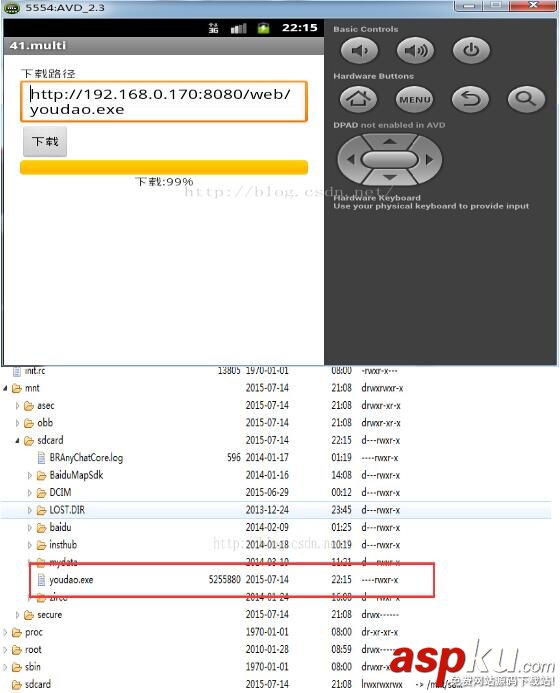Screen dimensions: 560x693
Task: Tap the Back hardware button
Action: click(x=470, y=99)
